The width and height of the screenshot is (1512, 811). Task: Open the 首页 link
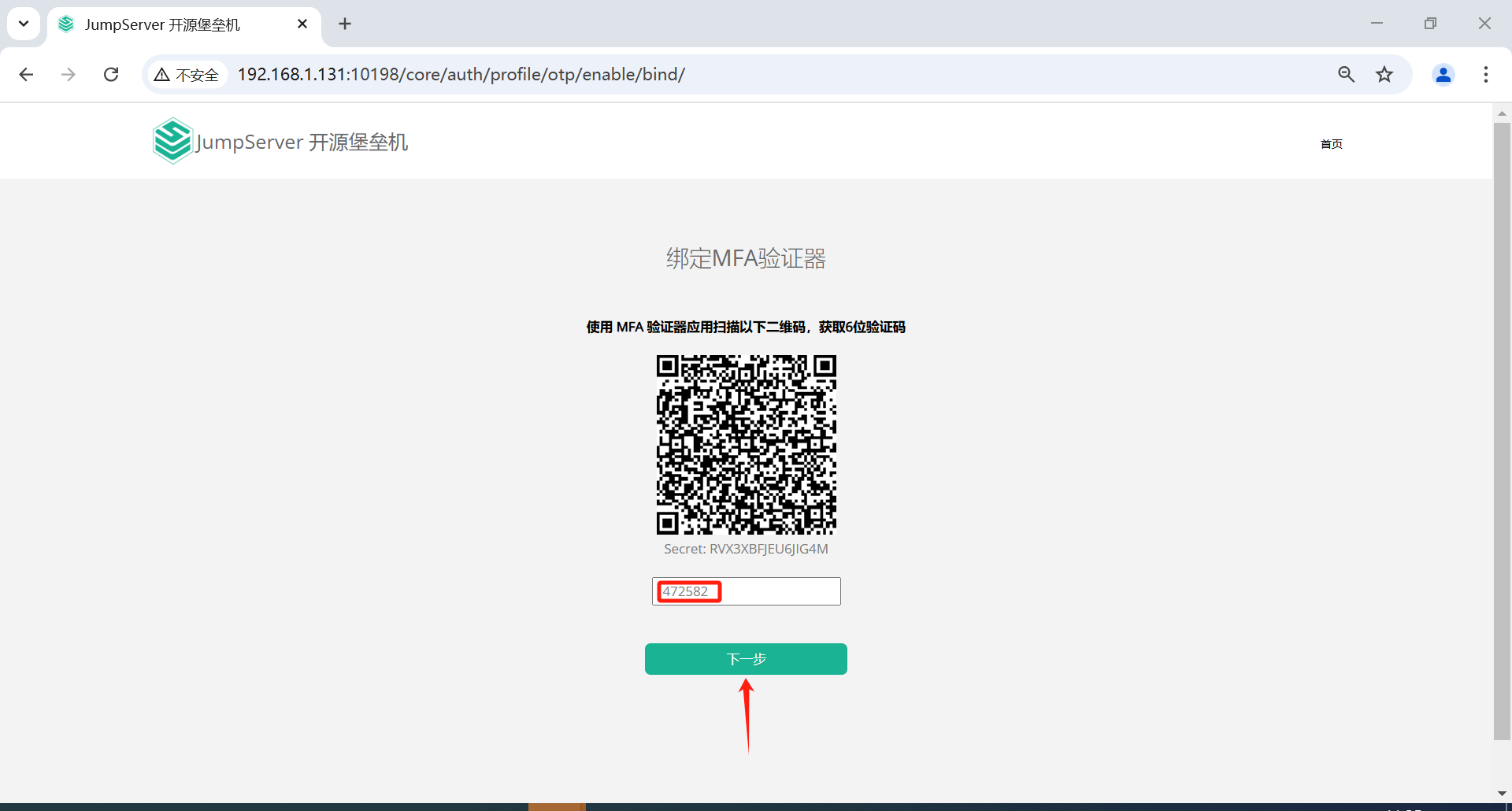1332,144
